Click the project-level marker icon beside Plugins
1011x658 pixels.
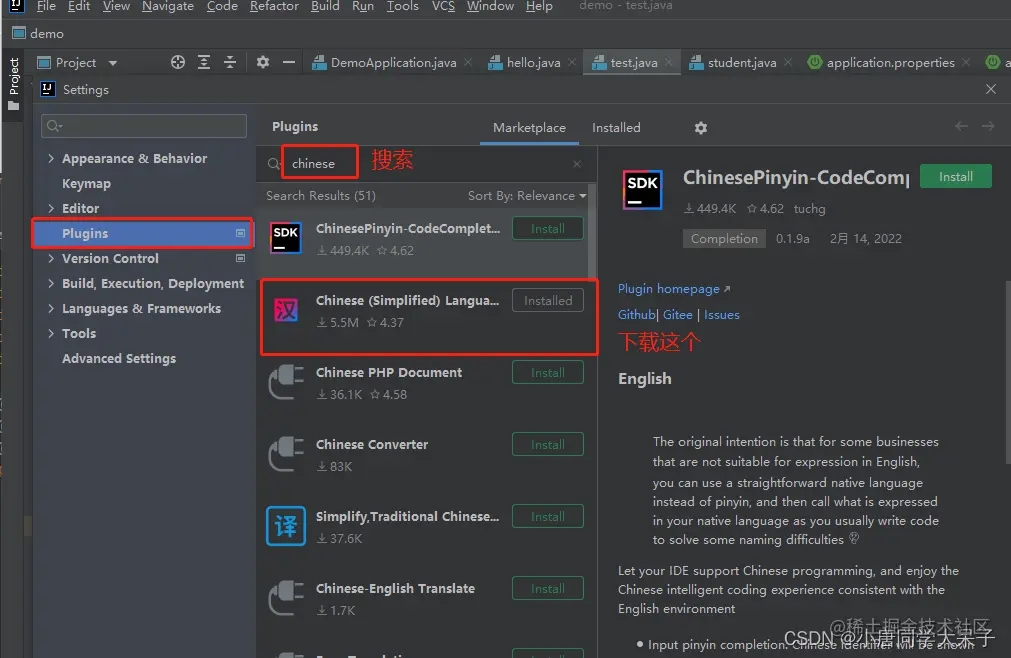click(x=240, y=233)
